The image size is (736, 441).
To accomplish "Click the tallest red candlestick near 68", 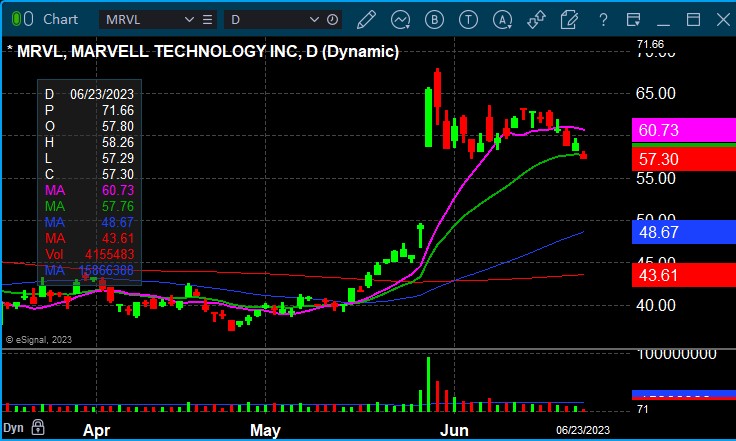I will click(x=437, y=96).
